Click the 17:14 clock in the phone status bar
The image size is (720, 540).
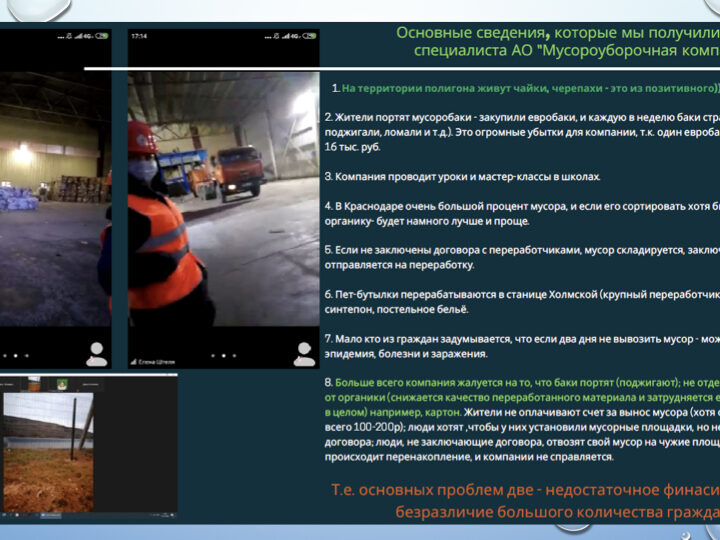[x=138, y=36]
